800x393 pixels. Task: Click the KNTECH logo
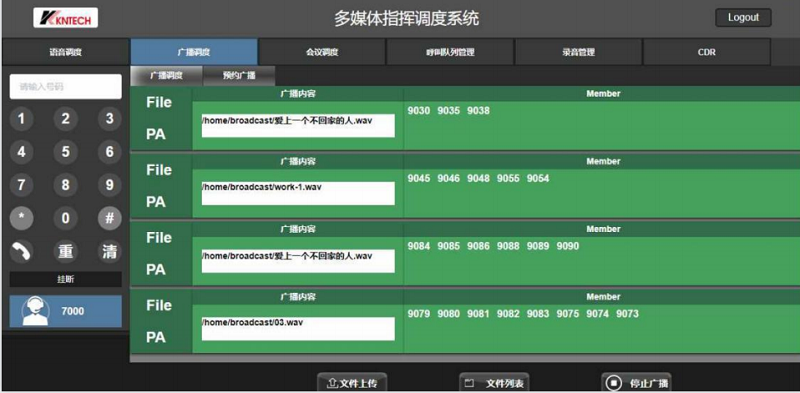[65, 18]
